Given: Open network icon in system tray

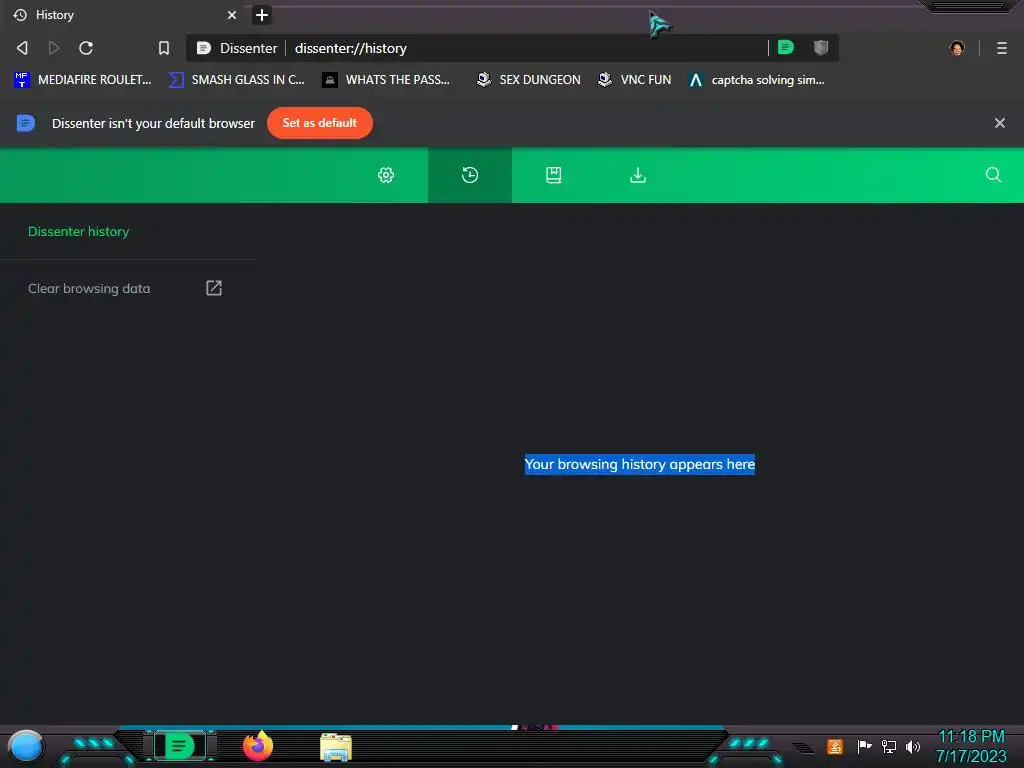Looking at the screenshot, I should 888,746.
